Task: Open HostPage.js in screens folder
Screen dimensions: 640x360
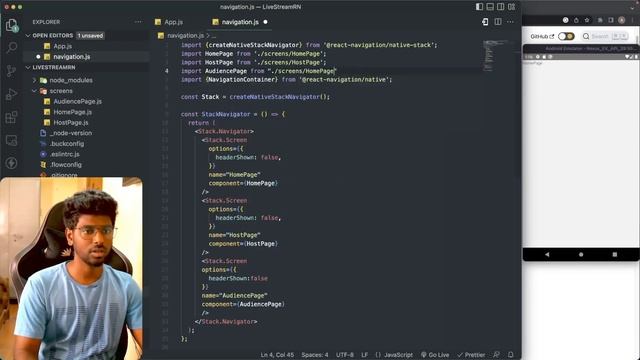Action: tap(71, 122)
